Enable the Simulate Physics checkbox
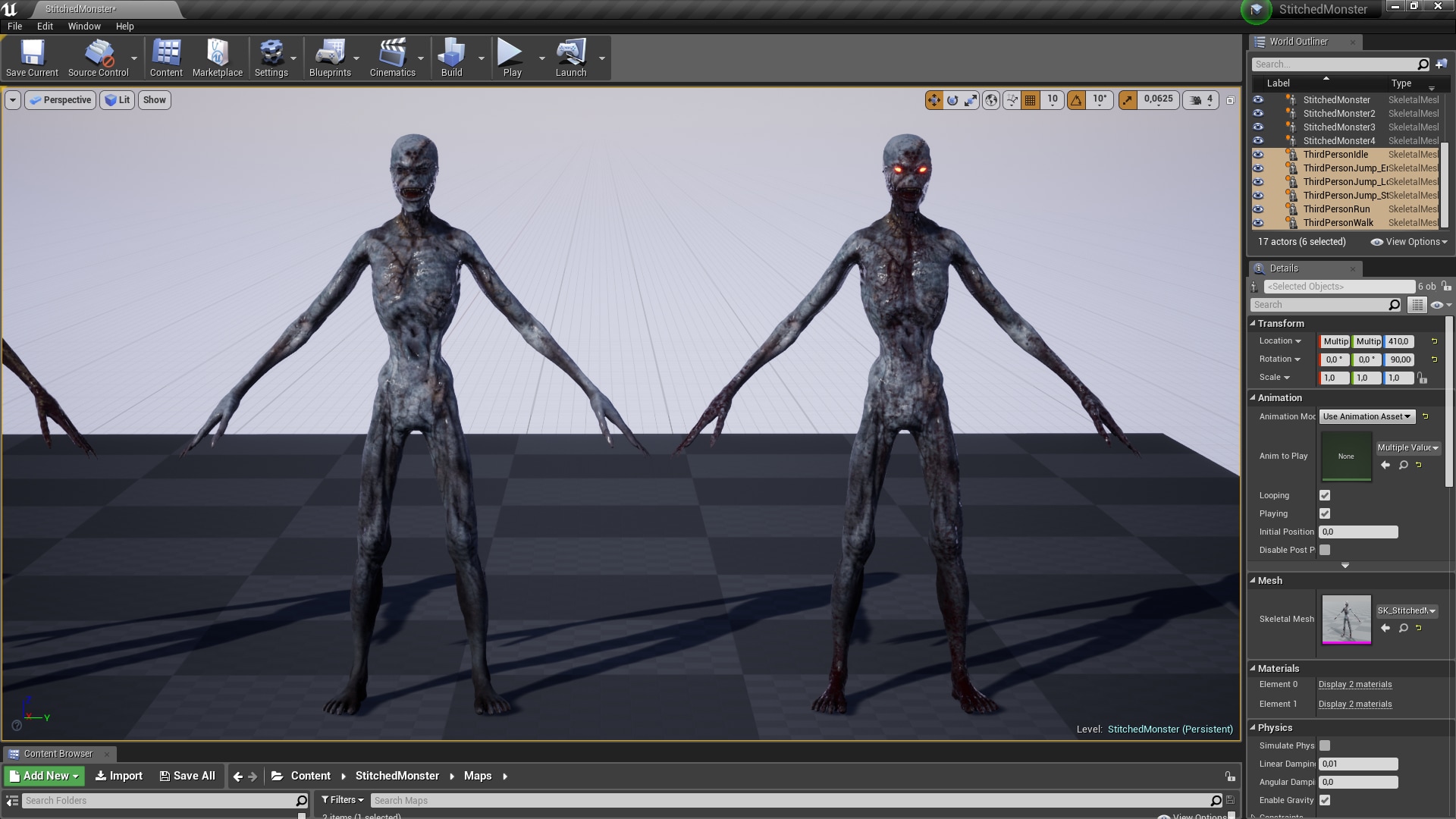 [x=1325, y=746]
